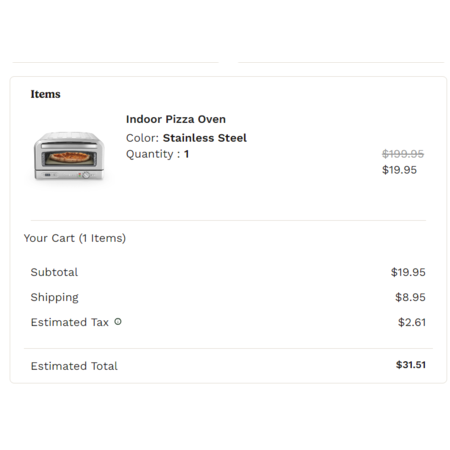The width and height of the screenshot is (450, 450).
Task: Select the Items heading
Action: [45, 94]
